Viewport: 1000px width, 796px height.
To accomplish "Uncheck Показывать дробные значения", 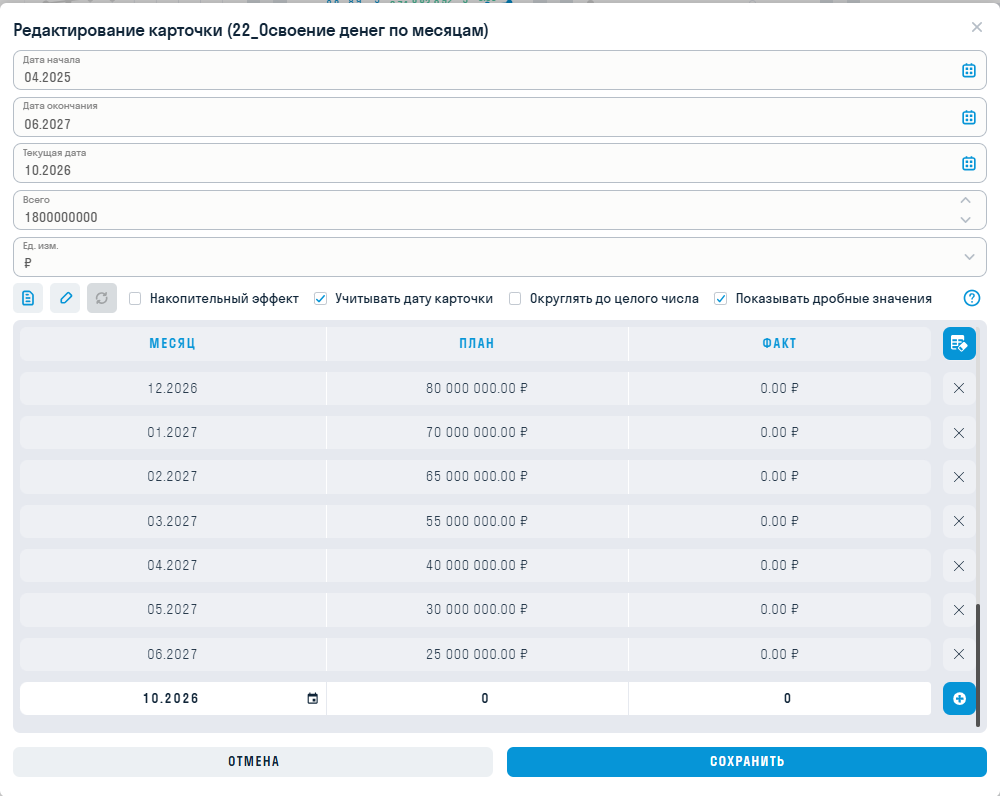I will tap(721, 298).
